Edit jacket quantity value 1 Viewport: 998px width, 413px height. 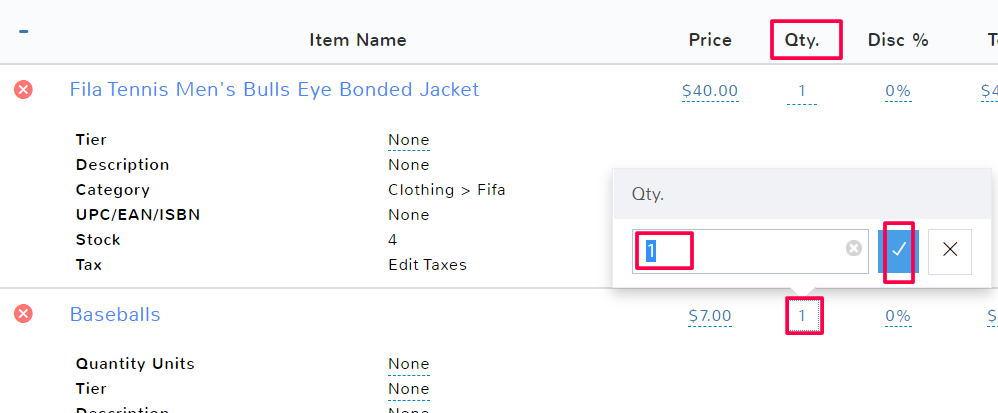(x=802, y=92)
